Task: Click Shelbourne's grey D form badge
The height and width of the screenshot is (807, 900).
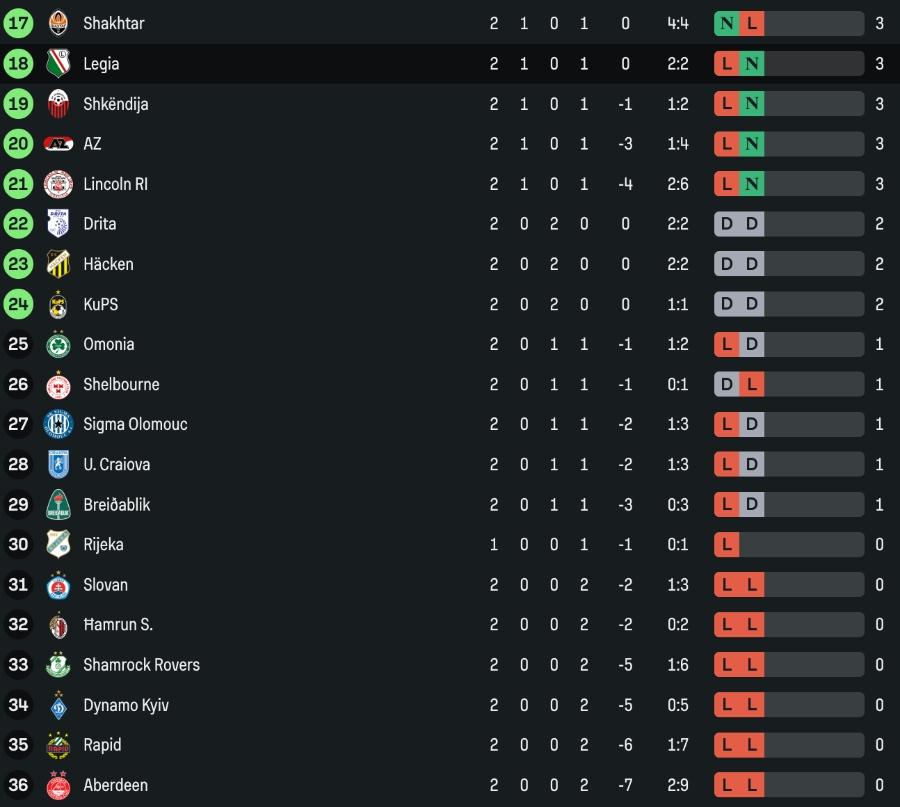Action: pos(727,384)
